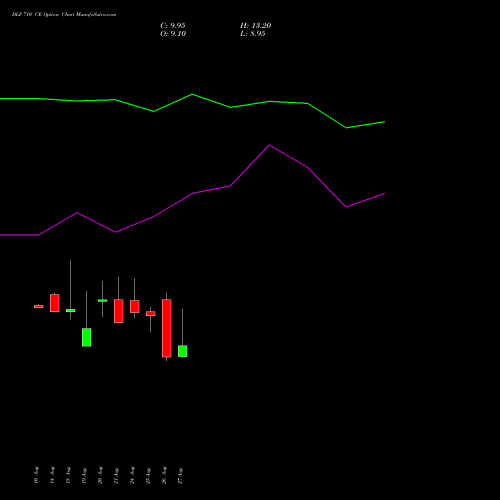Click the red candle for 21 Aug
500x500 pixels.
[x=119, y=311]
